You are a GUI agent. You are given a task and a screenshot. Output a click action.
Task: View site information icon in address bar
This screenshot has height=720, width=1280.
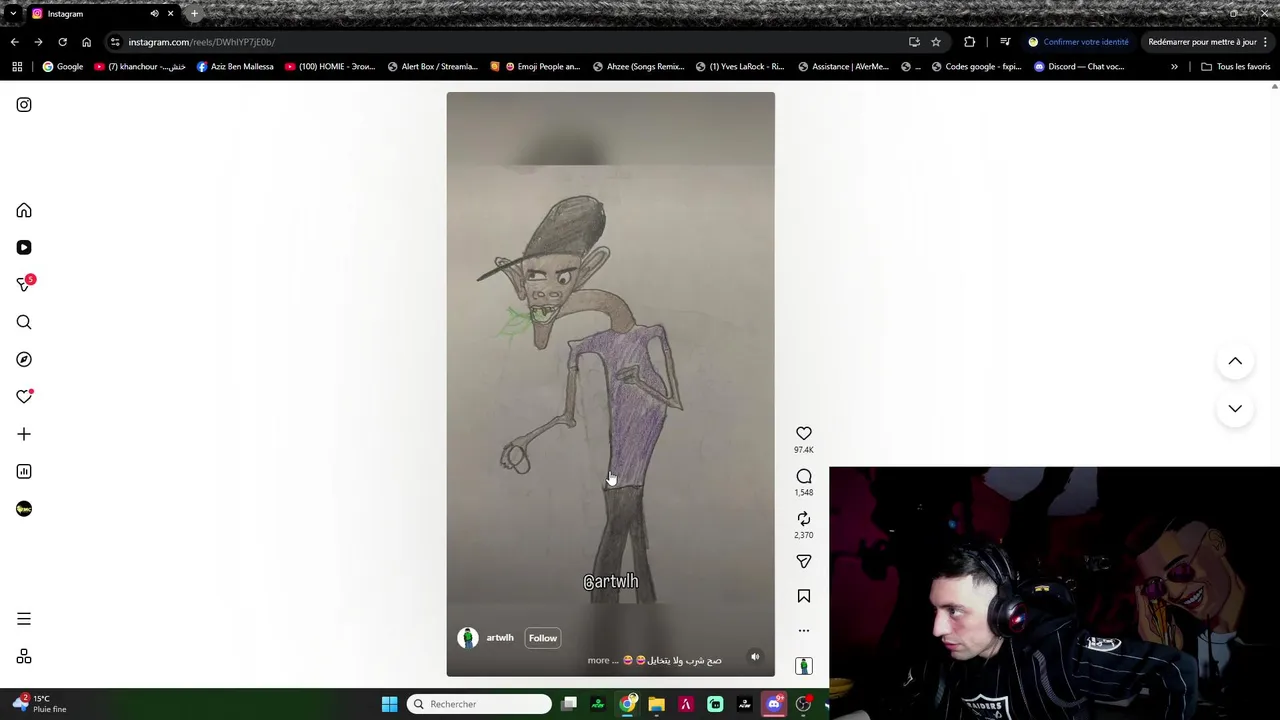coord(115,42)
